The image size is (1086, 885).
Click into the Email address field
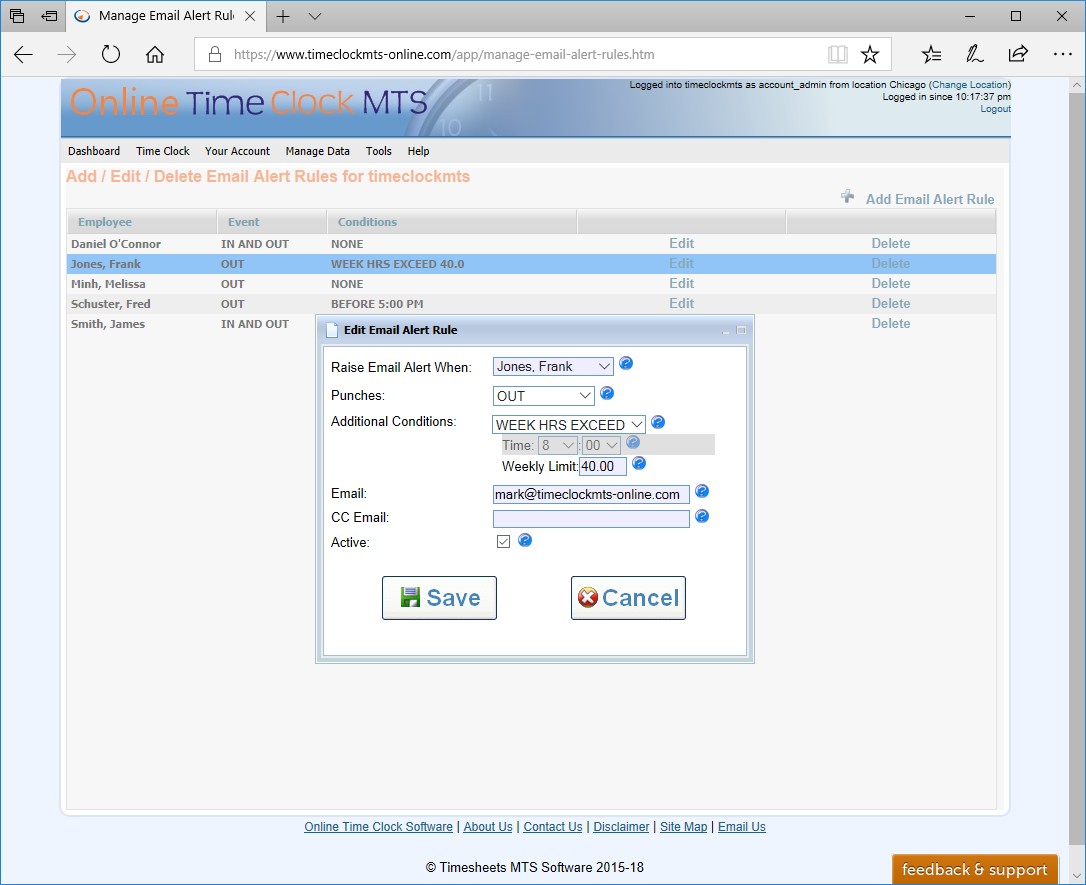coord(591,494)
